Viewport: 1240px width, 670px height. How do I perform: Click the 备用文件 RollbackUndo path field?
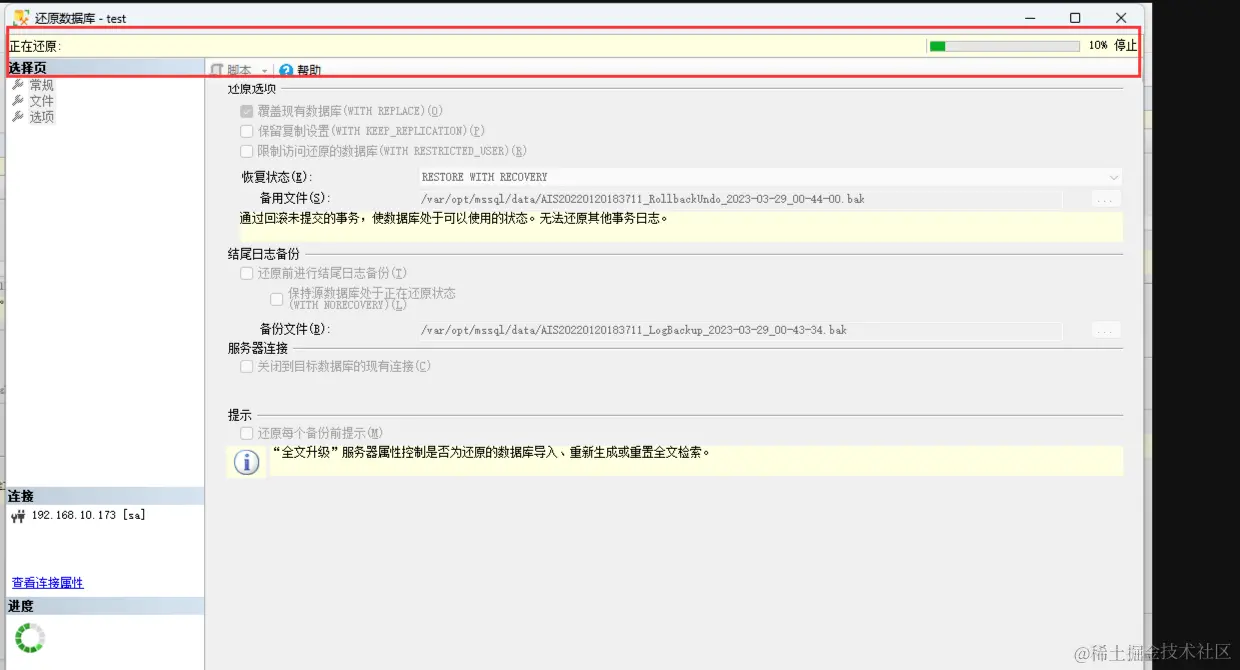pyautogui.click(x=740, y=199)
